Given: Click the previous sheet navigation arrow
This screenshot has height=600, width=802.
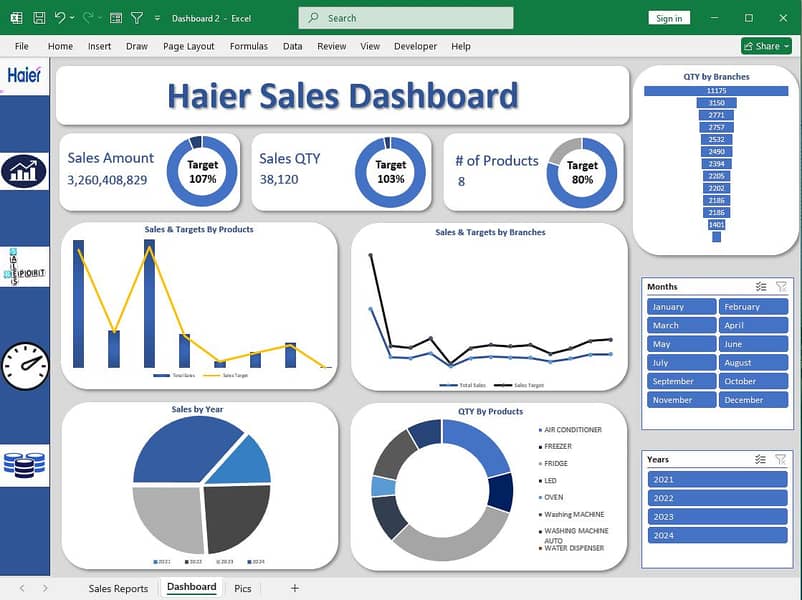Looking at the screenshot, I should pyautogui.click(x=22, y=588).
